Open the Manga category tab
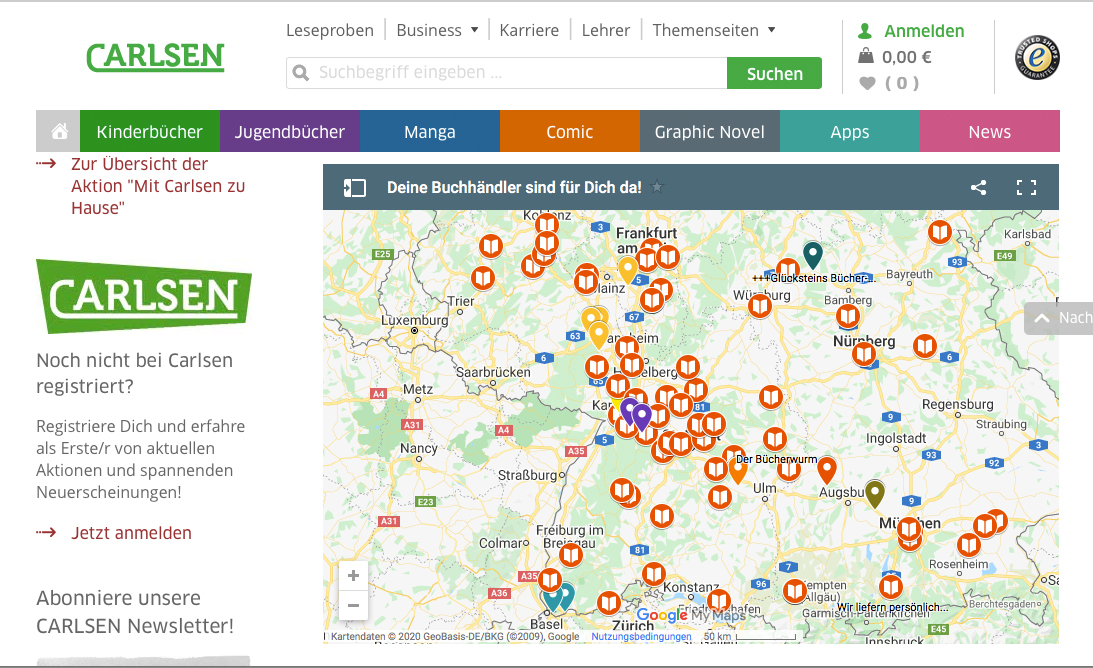Image resolution: width=1093 pixels, height=668 pixels. (x=429, y=132)
